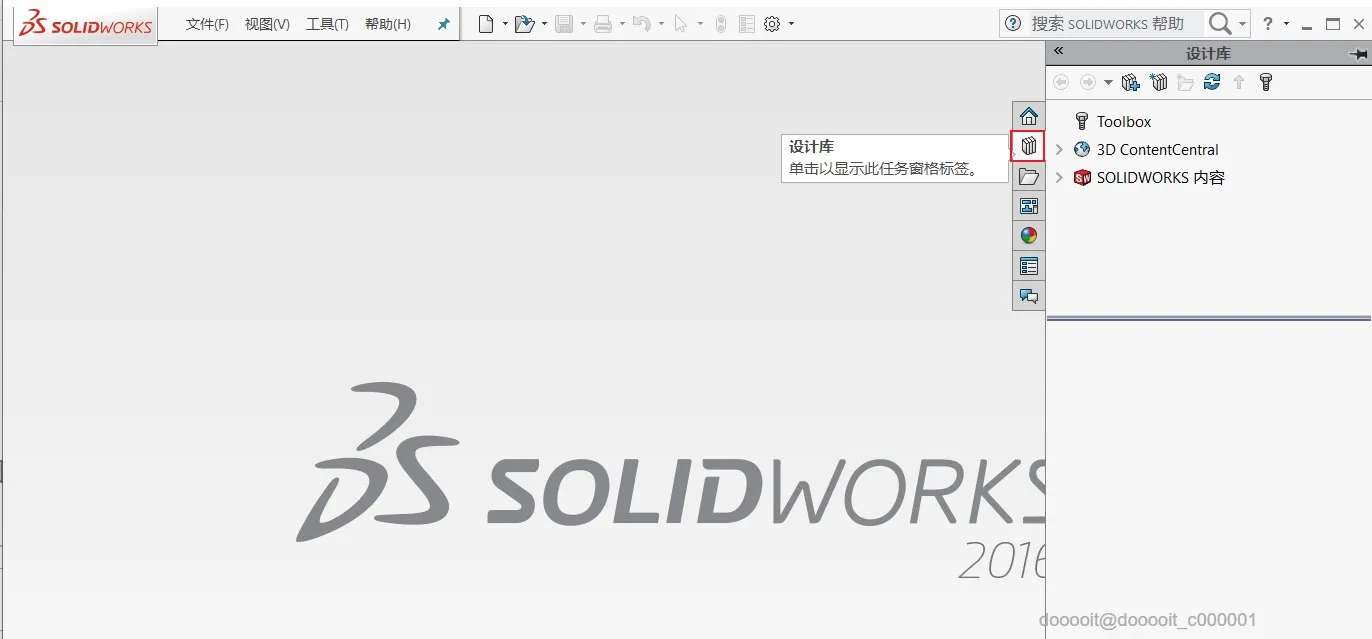Expand the Undo dropdown arrow
The width and height of the screenshot is (1372, 639).
point(661,24)
